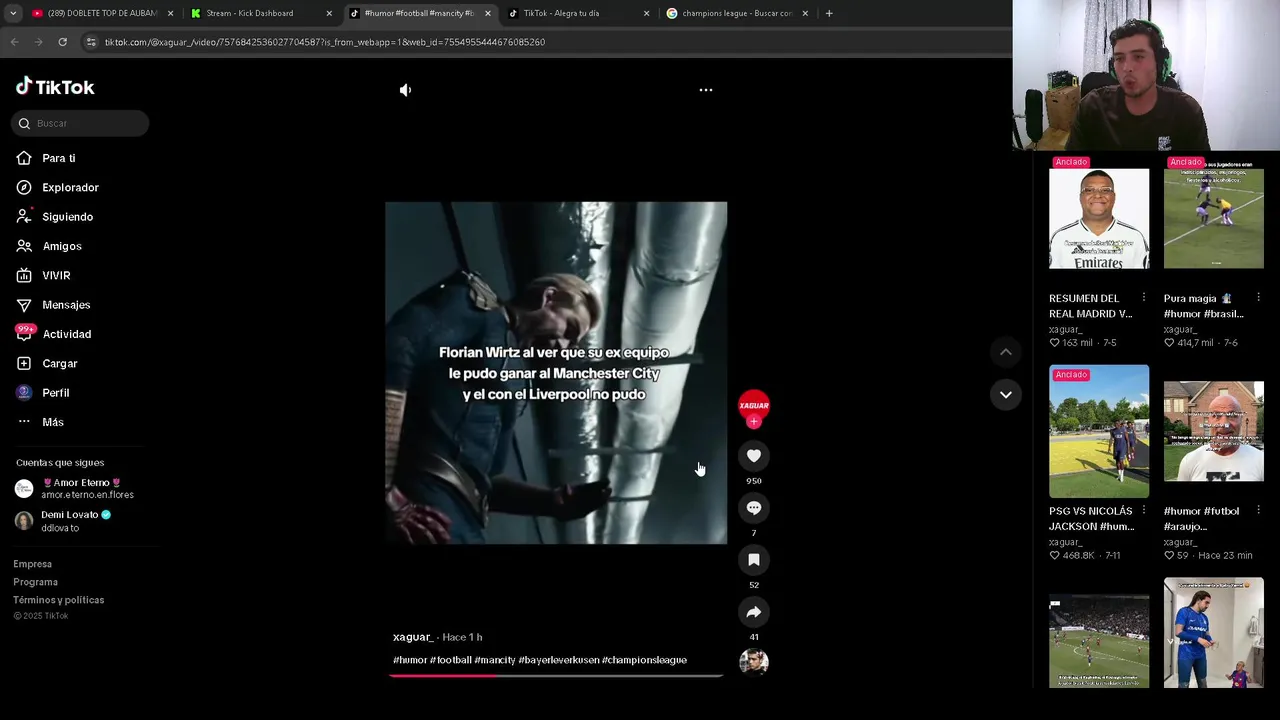
Task: Share the video with the arrow icon
Action: [x=754, y=612]
